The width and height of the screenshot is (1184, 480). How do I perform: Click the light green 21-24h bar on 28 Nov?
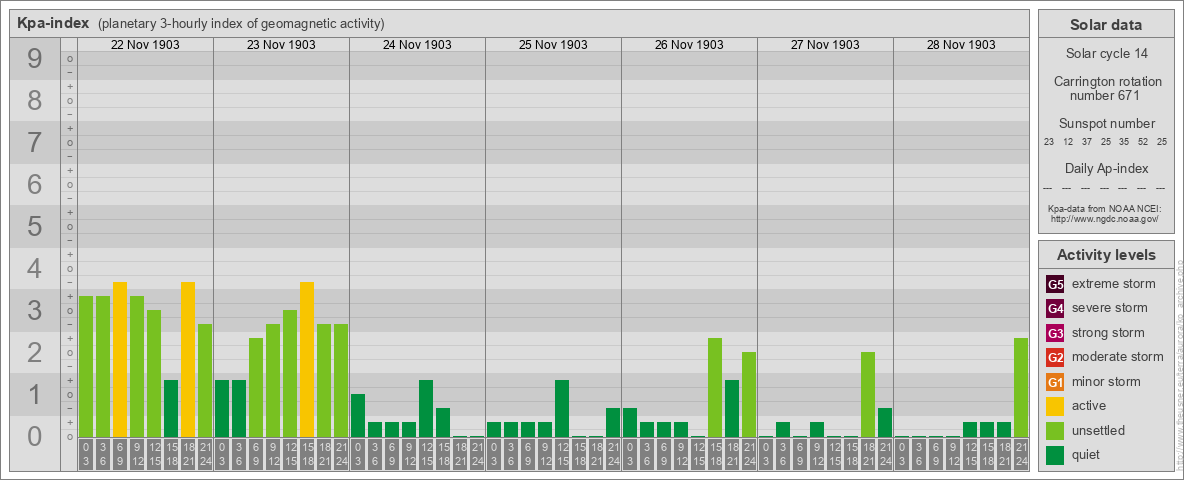pyautogui.click(x=1020, y=387)
